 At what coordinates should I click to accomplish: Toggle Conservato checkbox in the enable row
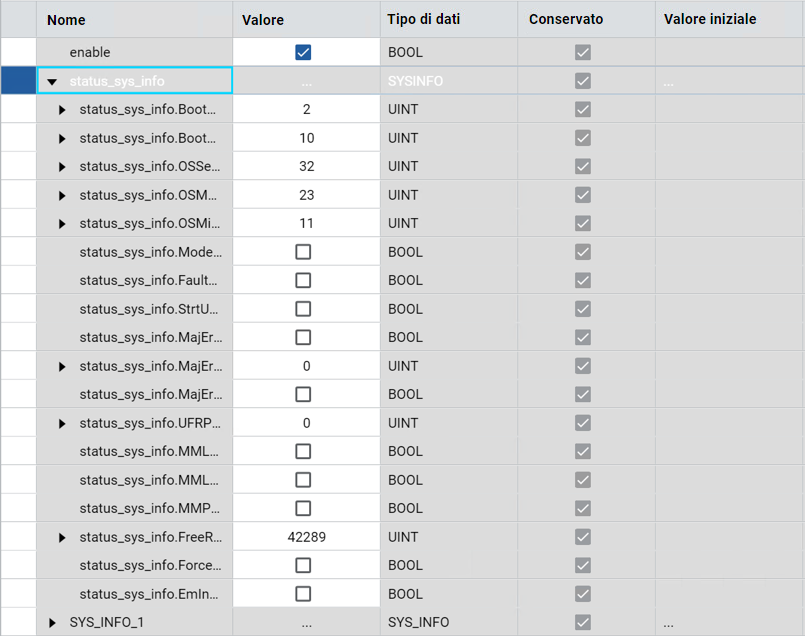coord(583,52)
